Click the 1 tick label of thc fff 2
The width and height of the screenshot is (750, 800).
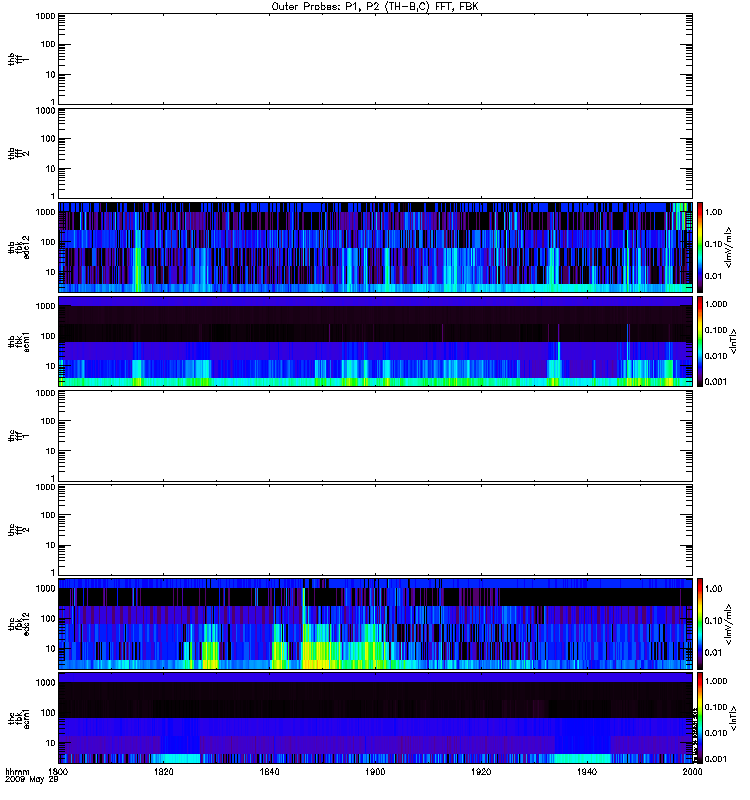53,572
